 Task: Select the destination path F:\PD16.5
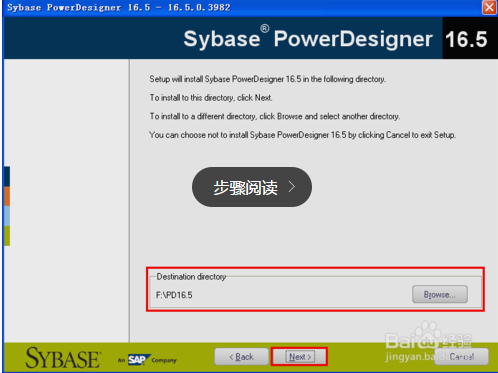click(x=174, y=295)
